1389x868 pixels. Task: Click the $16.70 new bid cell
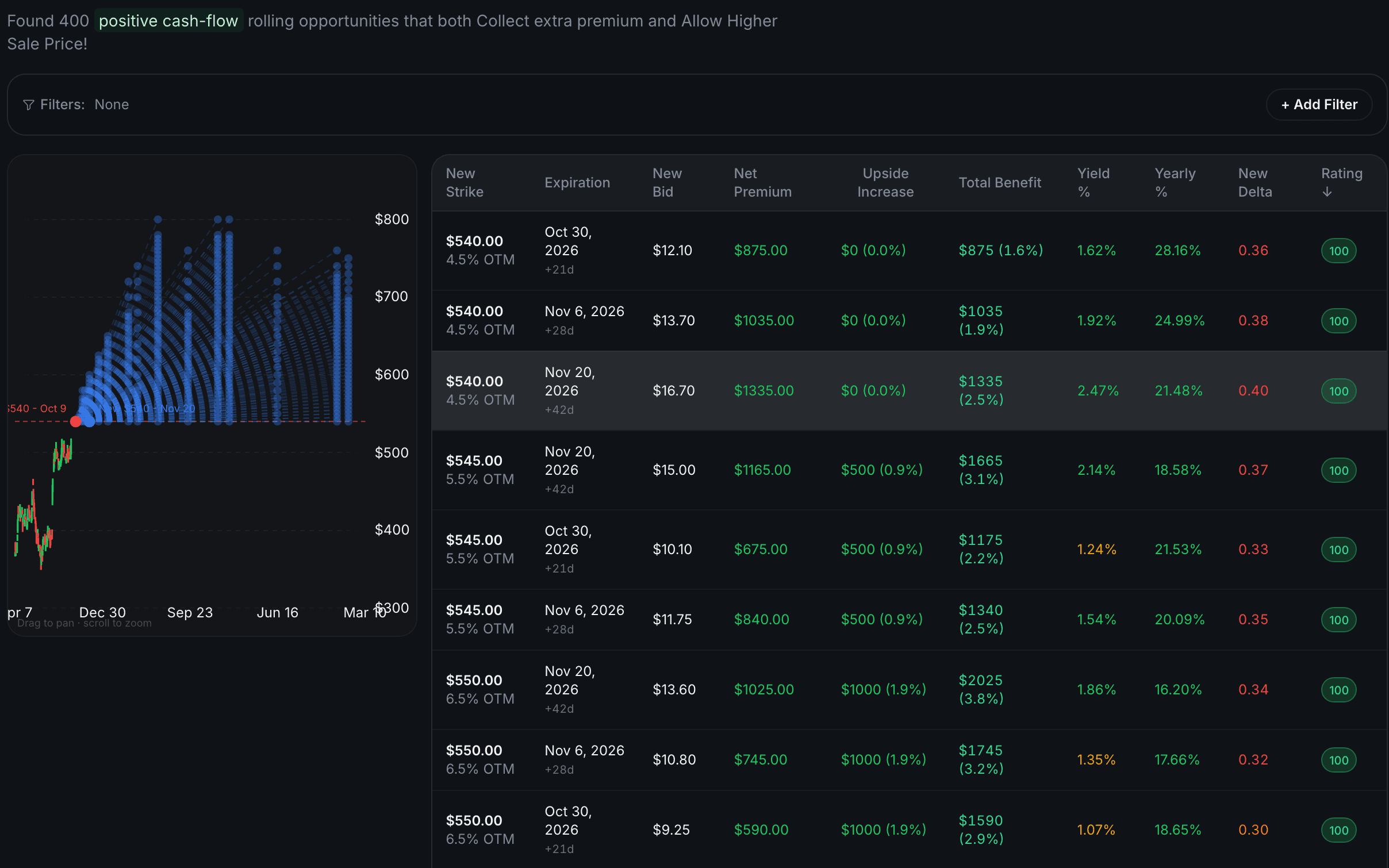[673, 390]
